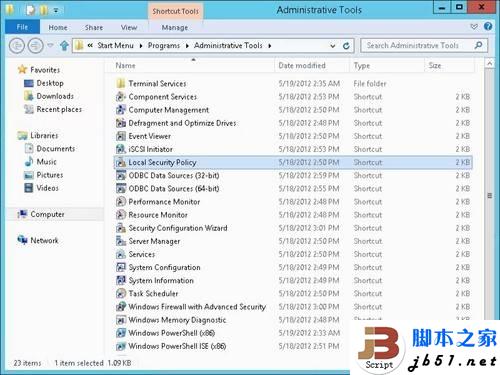500x375 pixels.
Task: Click the vertical scrollbar thumb
Action: pos(489,195)
